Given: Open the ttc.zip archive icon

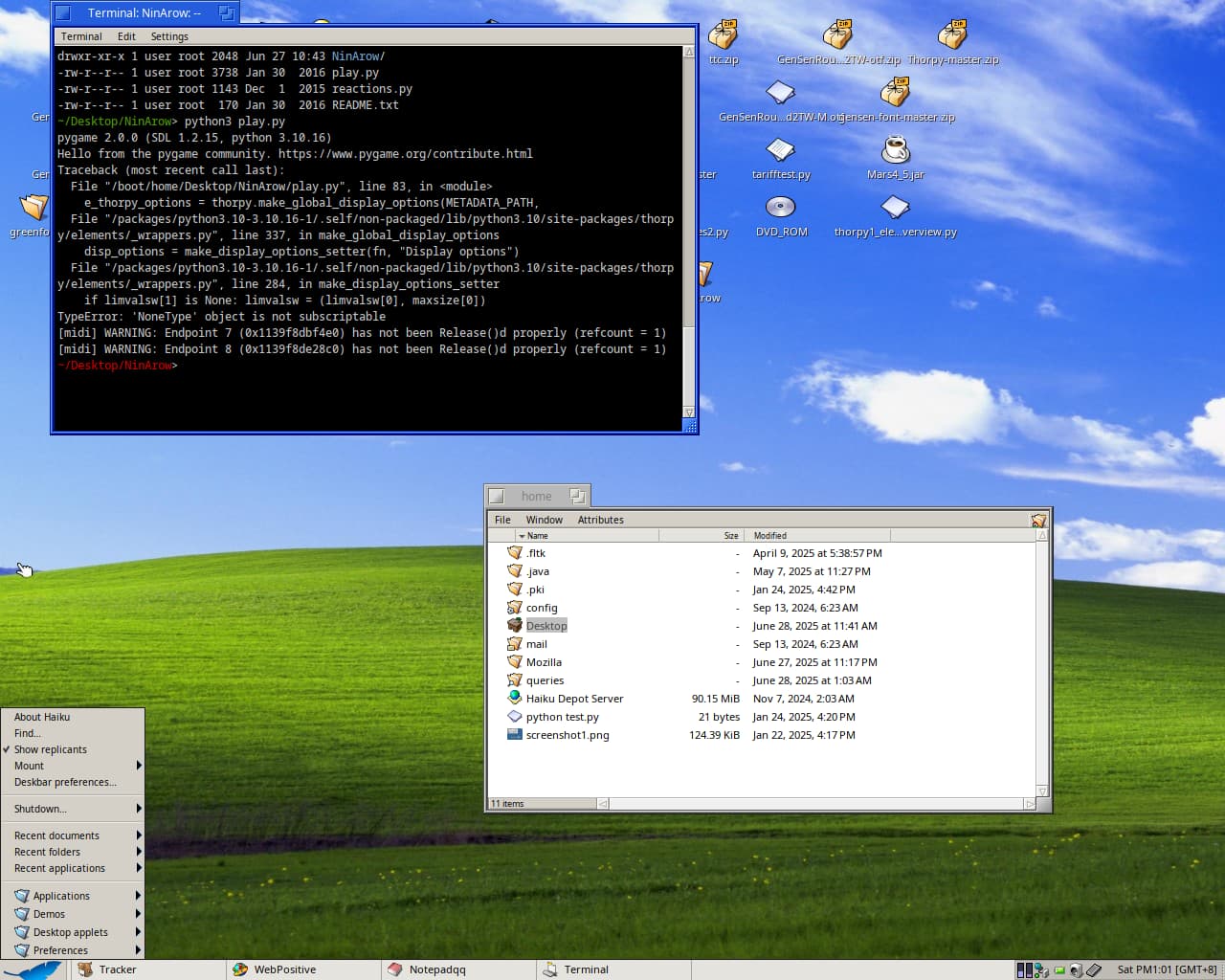Looking at the screenshot, I should click(x=723, y=35).
